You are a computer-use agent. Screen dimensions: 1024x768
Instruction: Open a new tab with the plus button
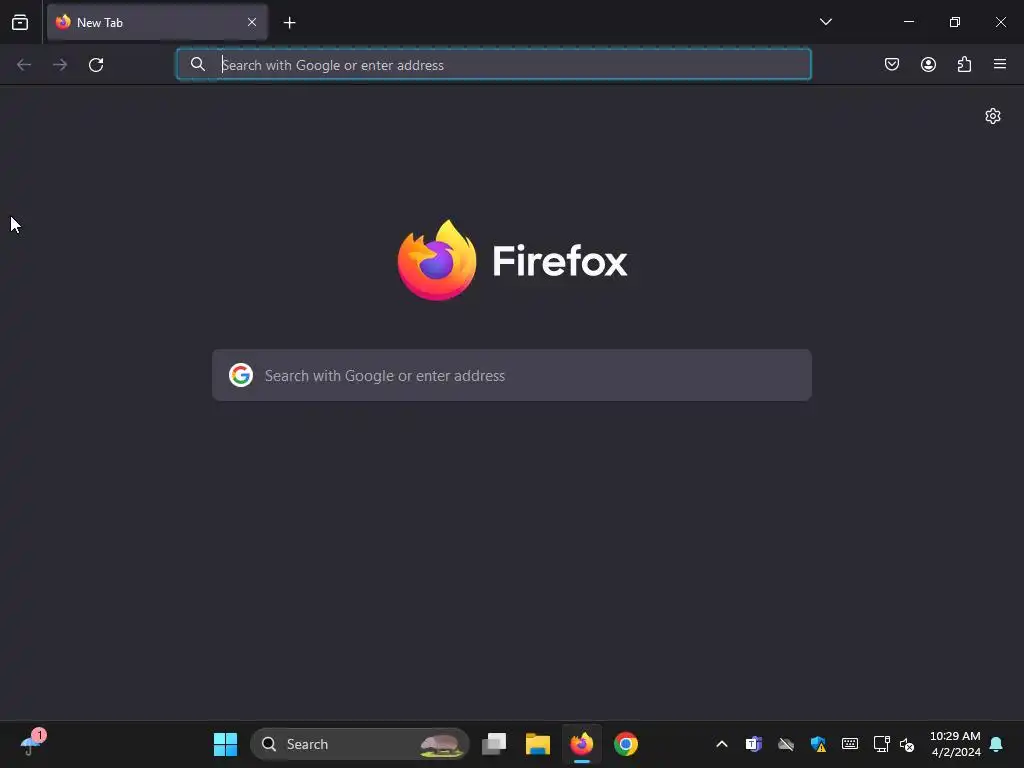(x=289, y=23)
